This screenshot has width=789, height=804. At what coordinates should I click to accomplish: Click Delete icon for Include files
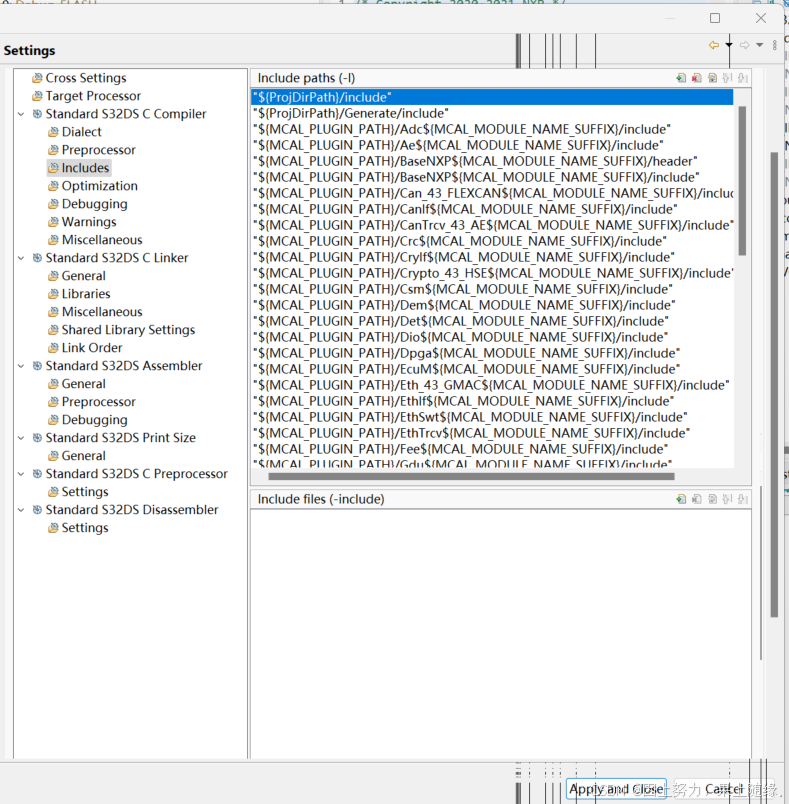(x=696, y=499)
